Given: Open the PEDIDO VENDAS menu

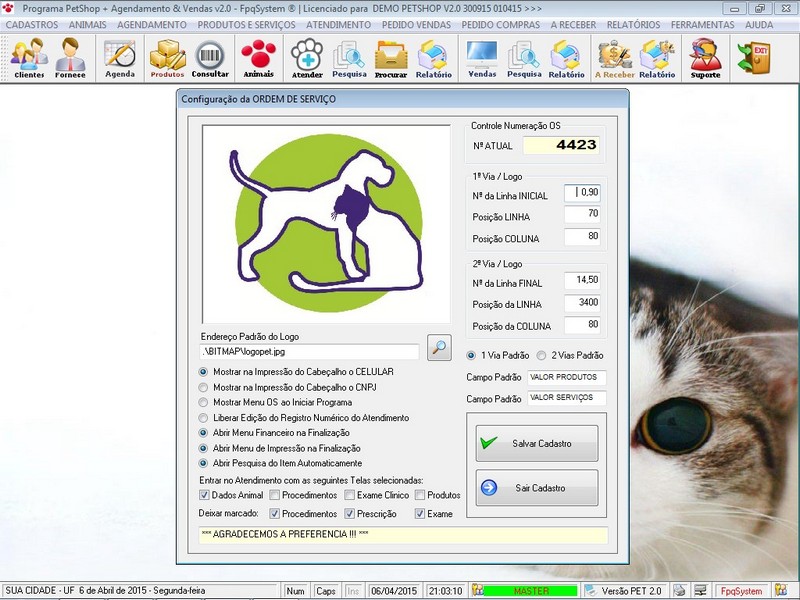Looking at the screenshot, I should (416, 24).
